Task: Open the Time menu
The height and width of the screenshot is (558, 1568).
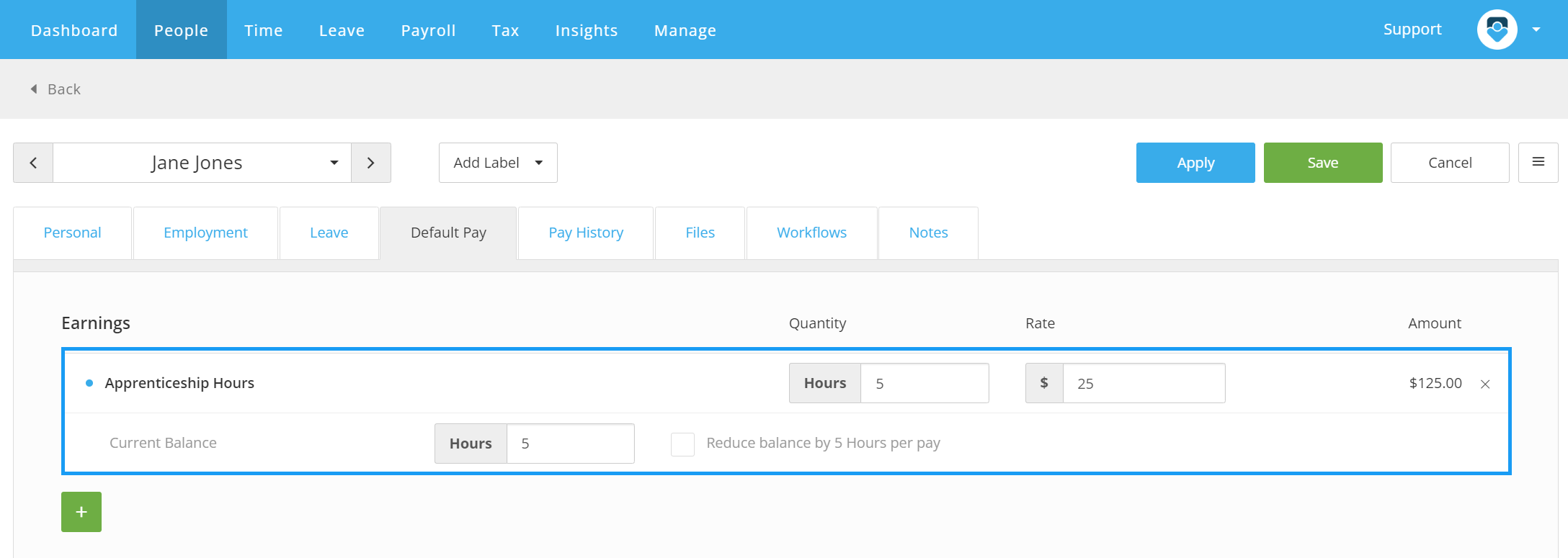Action: [264, 30]
